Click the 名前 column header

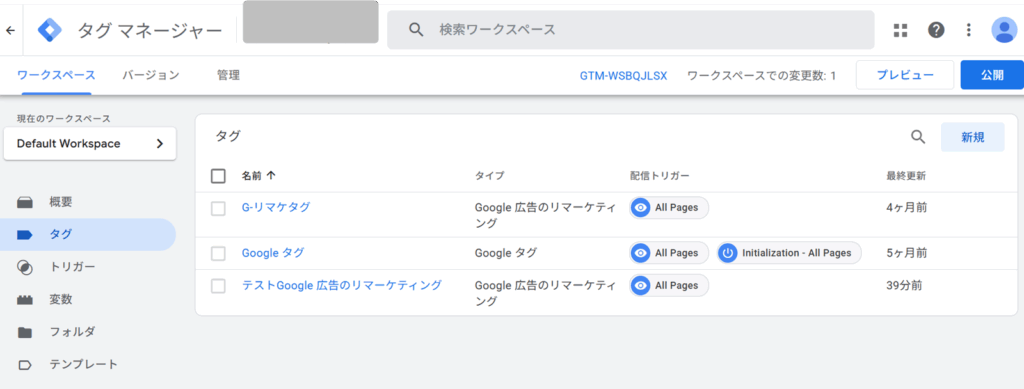pos(251,176)
